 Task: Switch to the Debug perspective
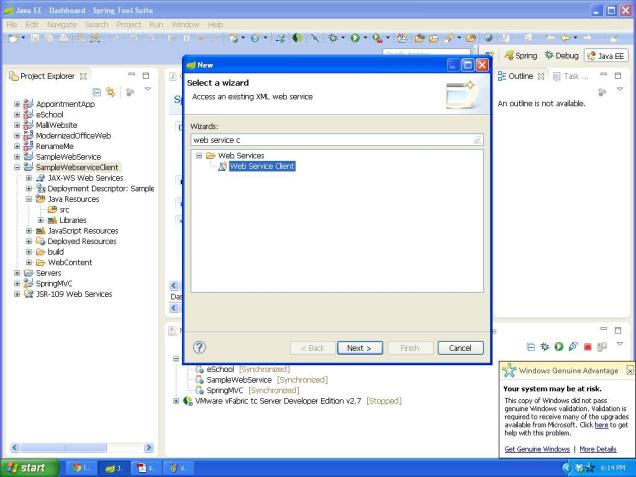(x=562, y=56)
